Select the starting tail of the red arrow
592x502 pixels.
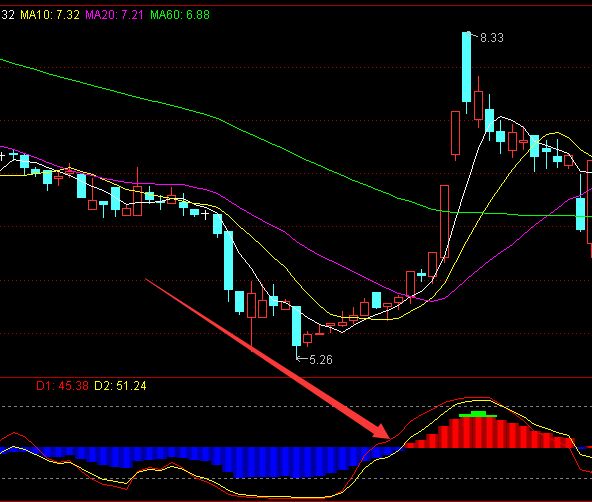pyautogui.click(x=147, y=280)
